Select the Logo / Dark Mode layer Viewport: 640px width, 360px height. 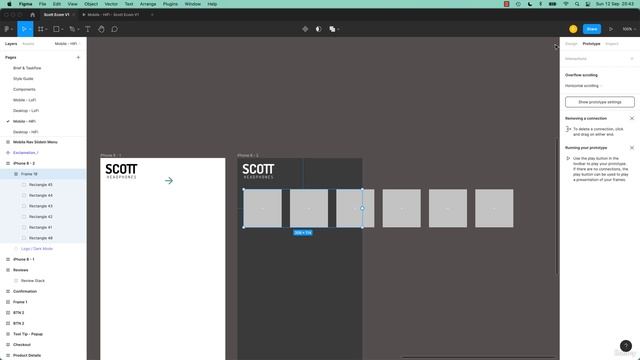coord(37,249)
